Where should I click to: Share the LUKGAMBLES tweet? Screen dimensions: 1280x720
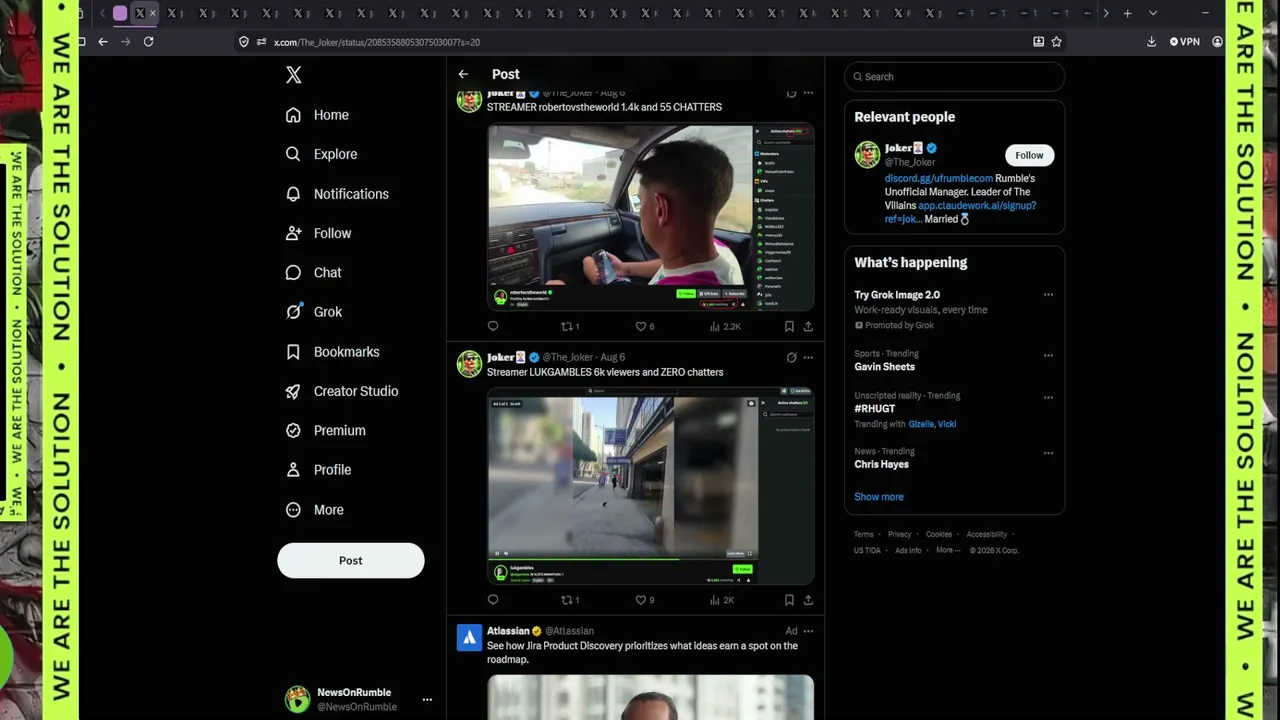[808, 600]
